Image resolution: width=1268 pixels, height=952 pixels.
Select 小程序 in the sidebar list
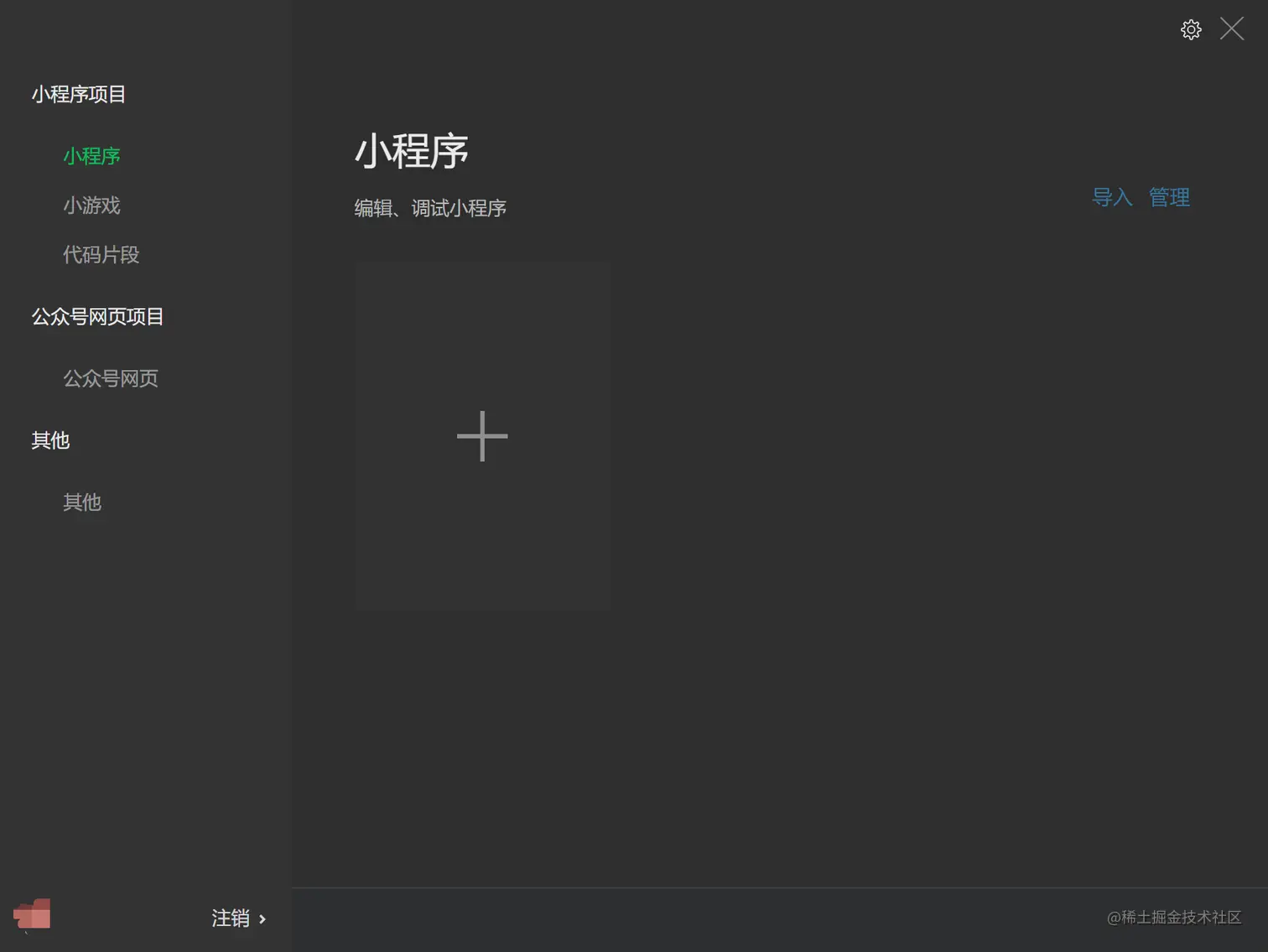click(91, 156)
